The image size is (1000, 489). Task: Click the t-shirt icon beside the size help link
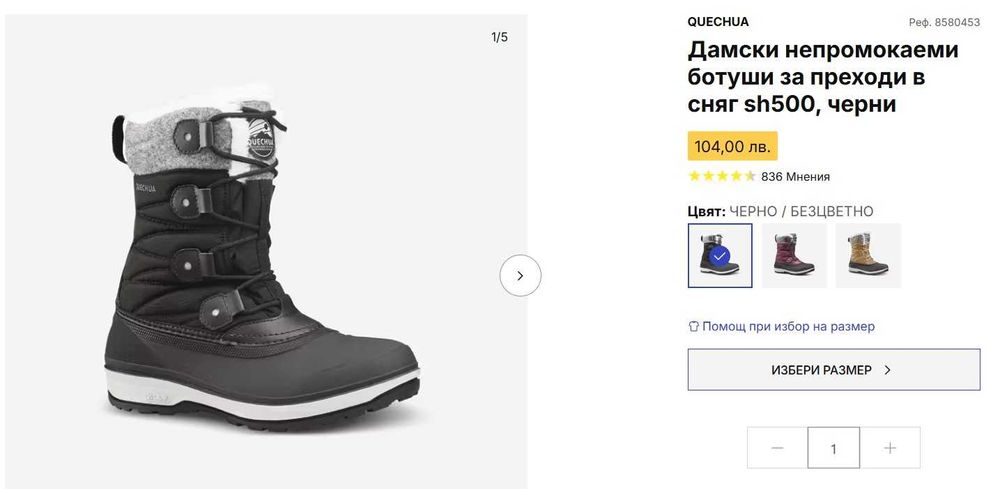pyautogui.click(x=694, y=326)
